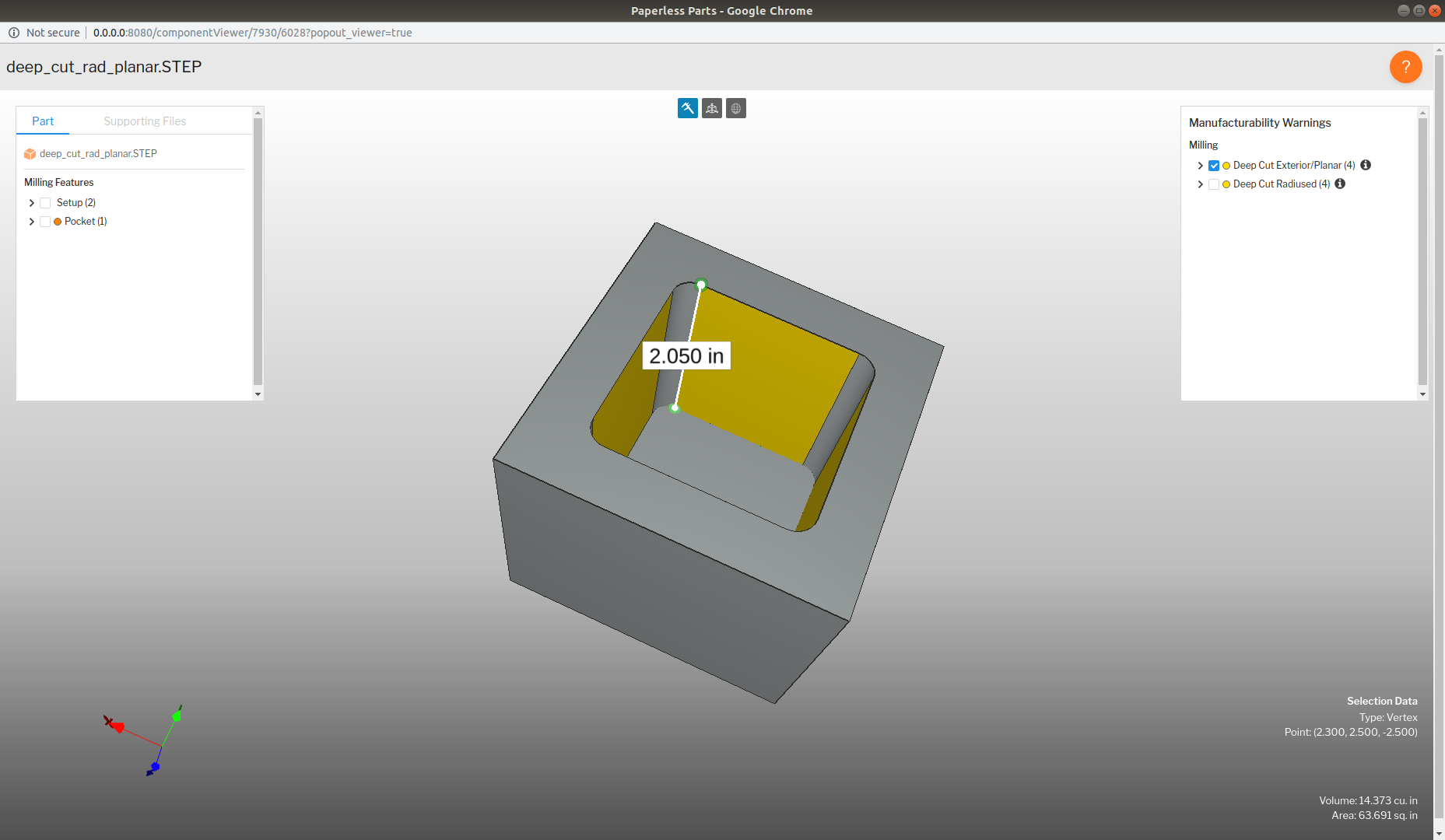This screenshot has width=1445, height=840.
Task: Click the Point: (2.300, 2.500, -2.500) selection data
Action: pos(1351,732)
